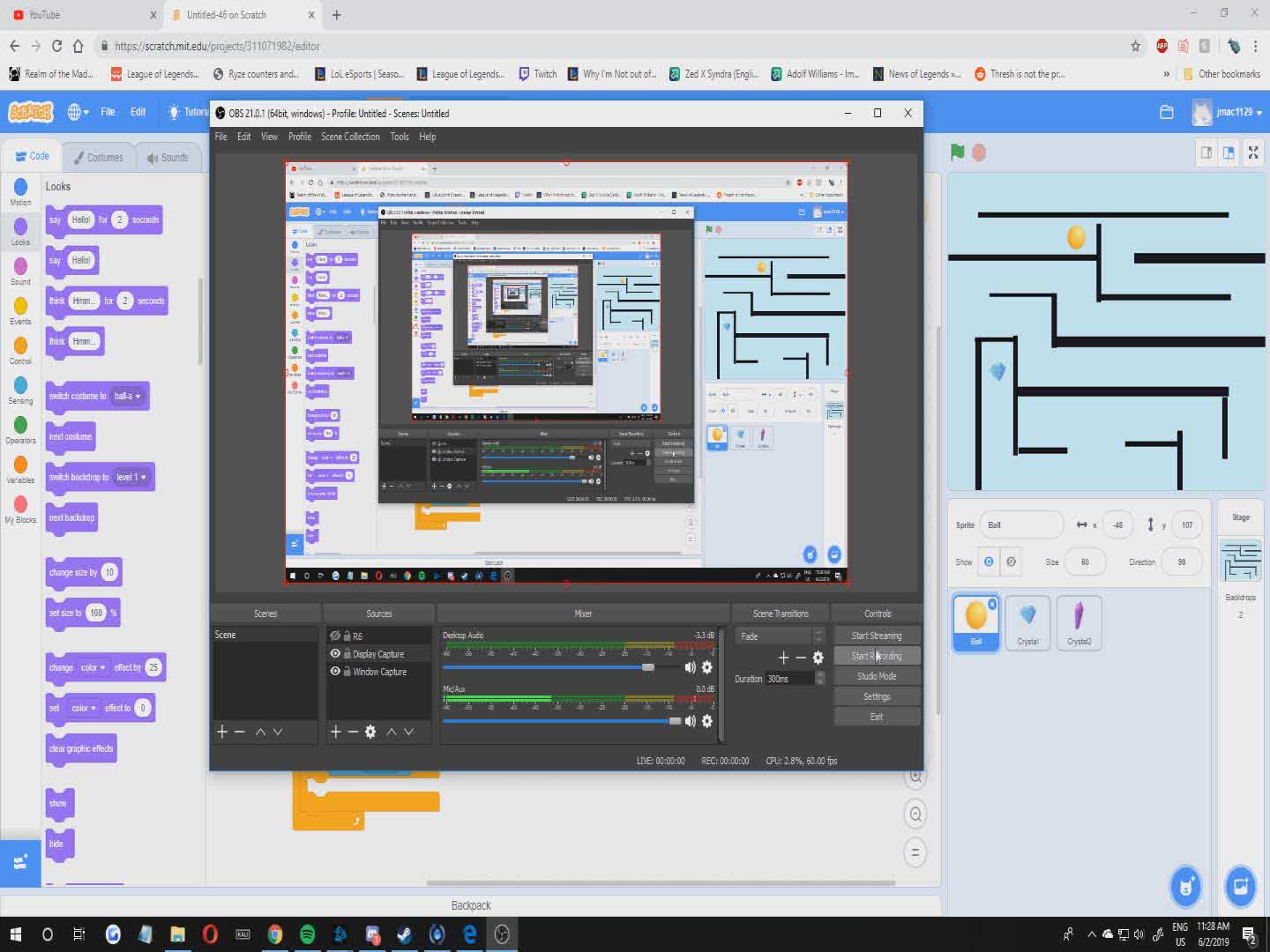Set sprite to show with the eye button

989,562
